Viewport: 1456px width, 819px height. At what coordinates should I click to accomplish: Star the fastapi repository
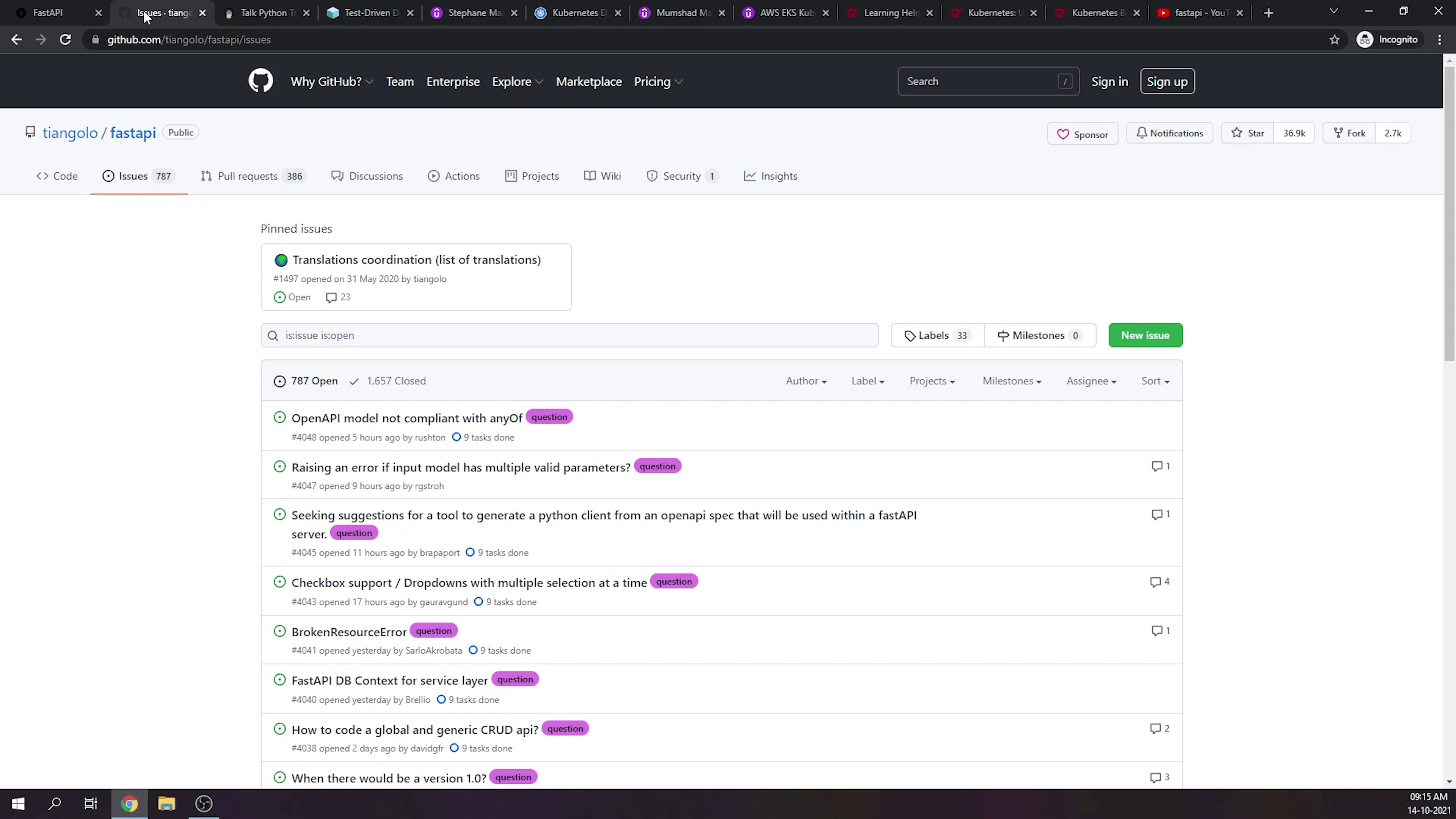tap(1248, 133)
